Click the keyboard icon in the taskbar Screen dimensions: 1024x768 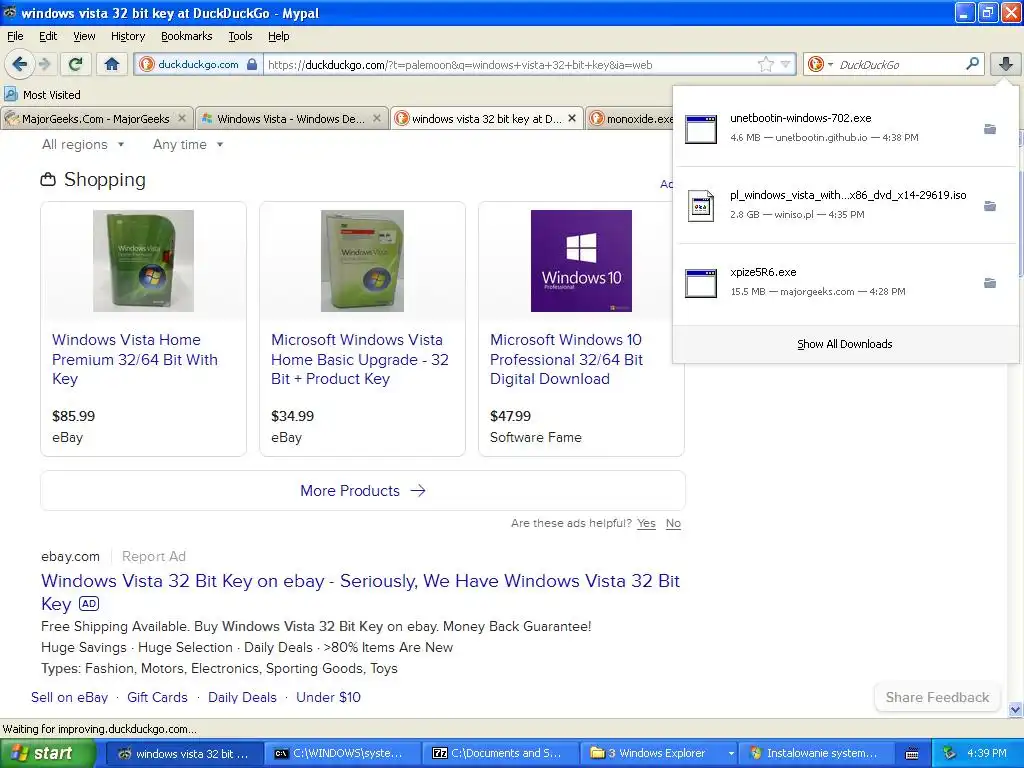912,754
